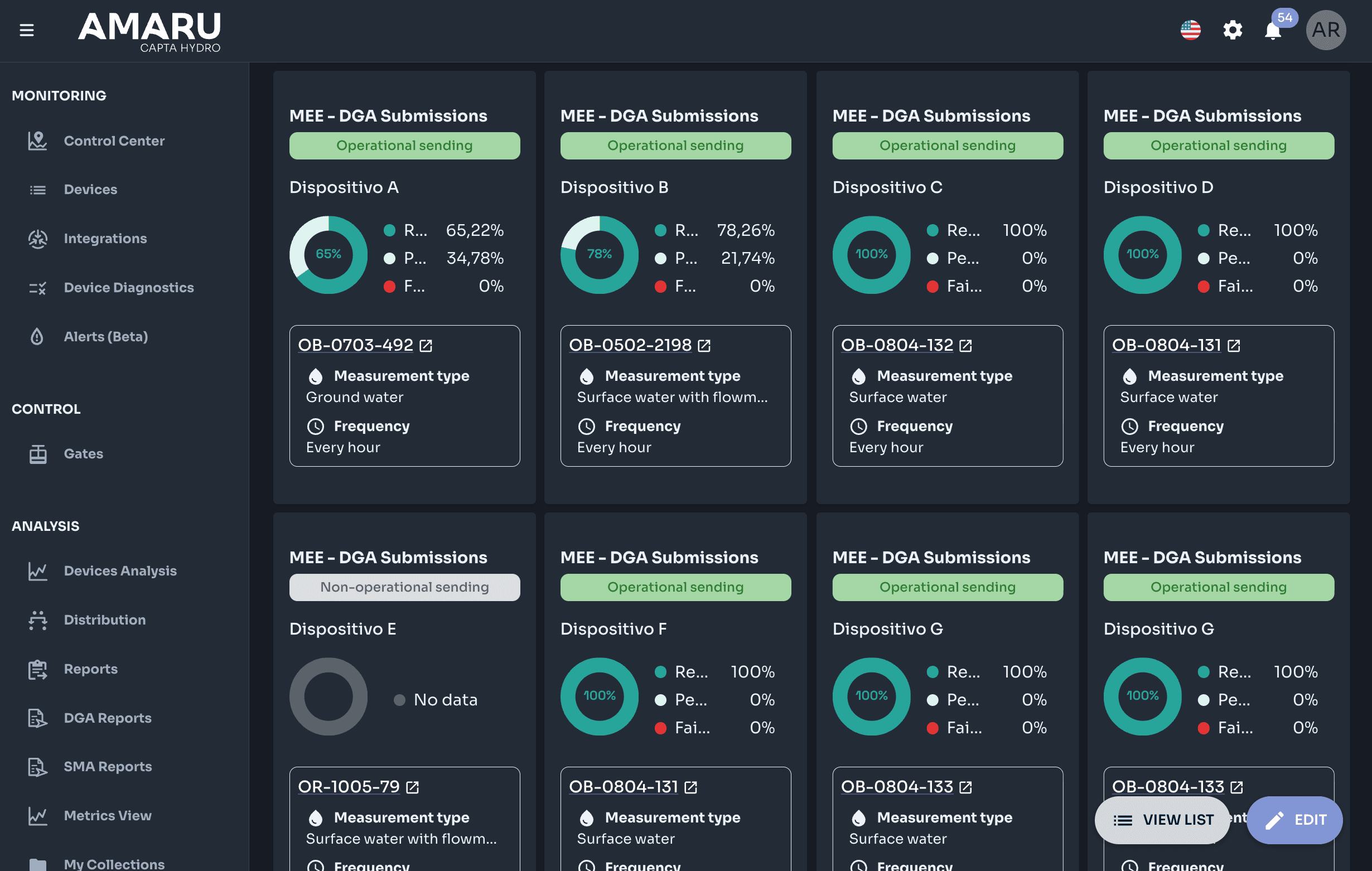Open notifications bell with 54 badge
1372x871 pixels.
tap(1274, 28)
